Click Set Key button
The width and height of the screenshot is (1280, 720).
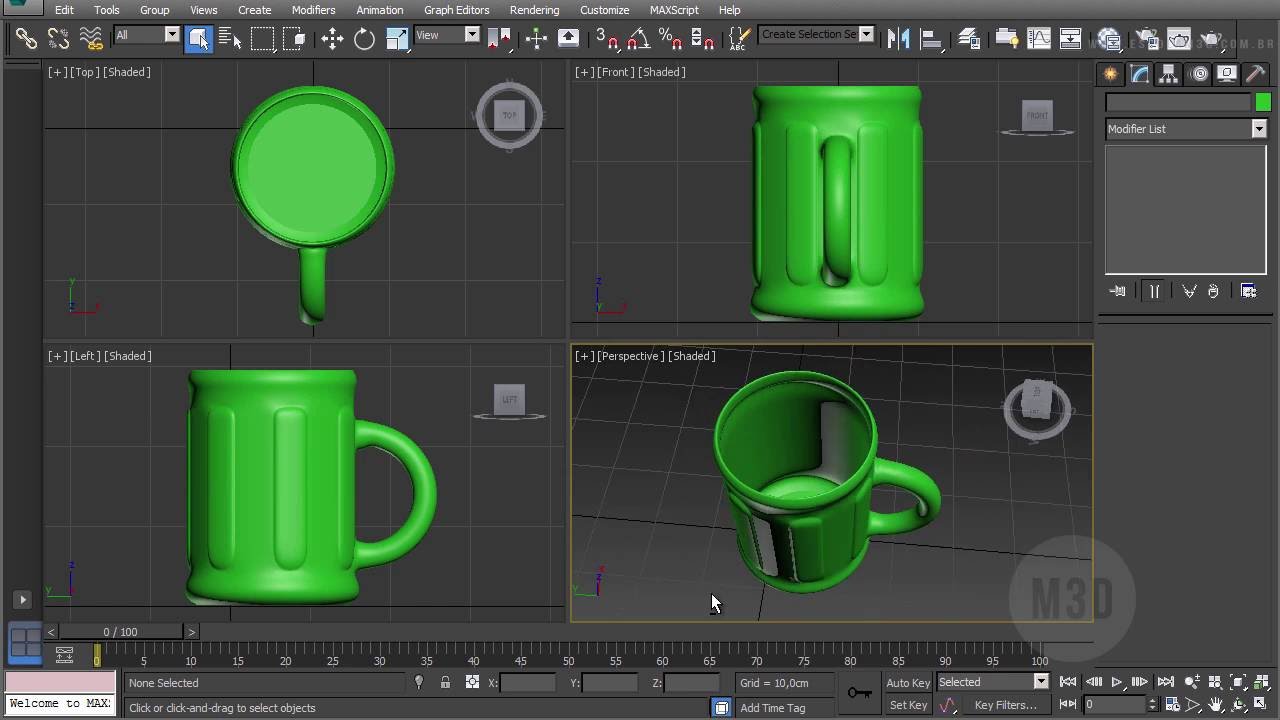(x=908, y=705)
